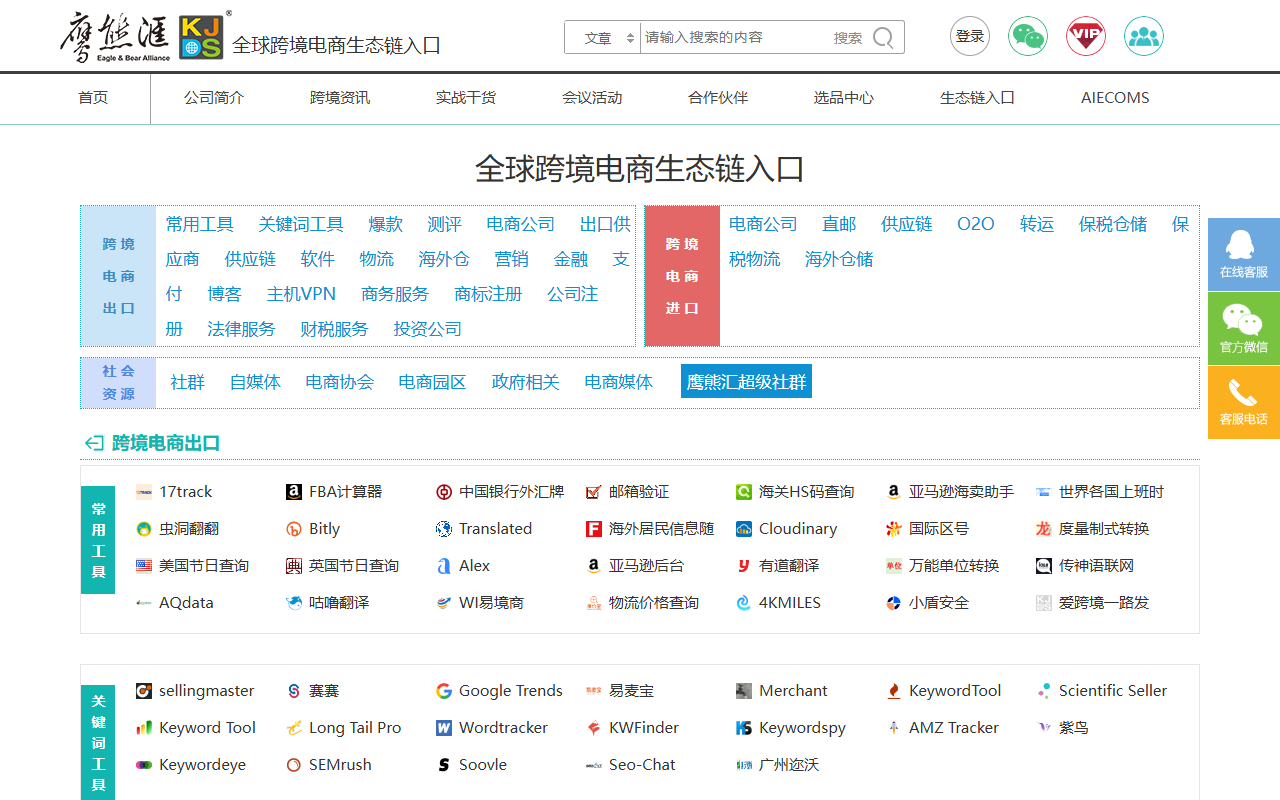Open the 4KMILES link

[x=790, y=603]
